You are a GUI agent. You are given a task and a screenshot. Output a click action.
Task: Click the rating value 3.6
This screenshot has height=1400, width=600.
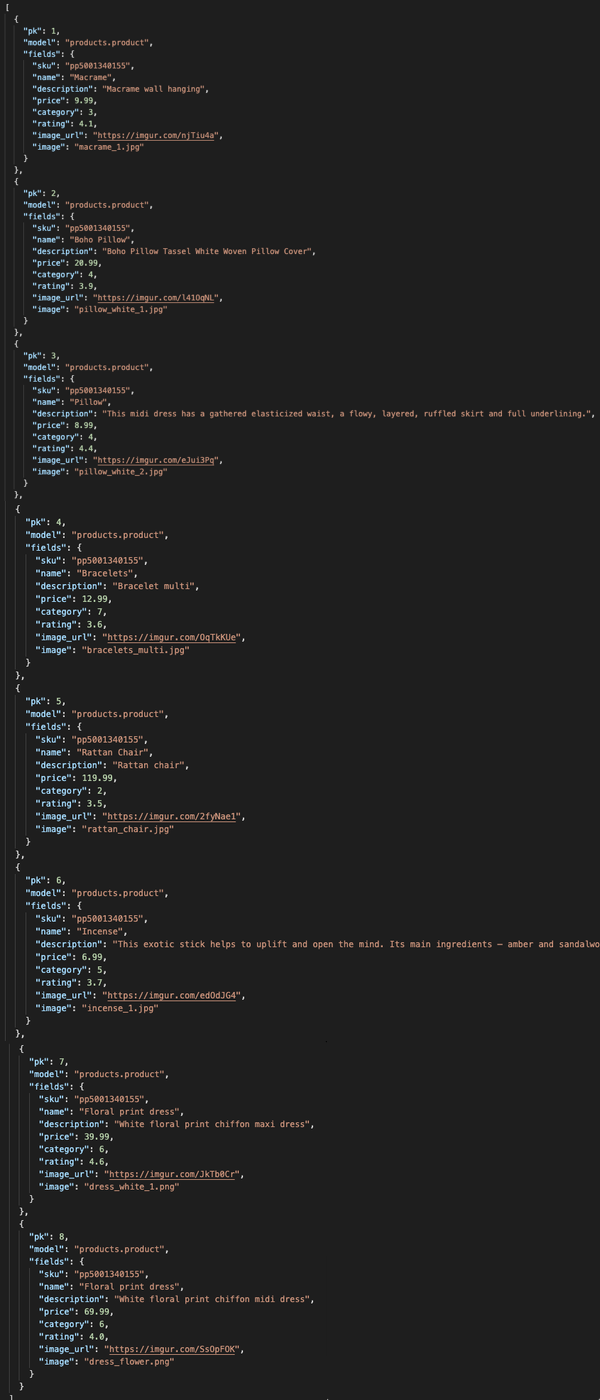[x=93, y=624]
